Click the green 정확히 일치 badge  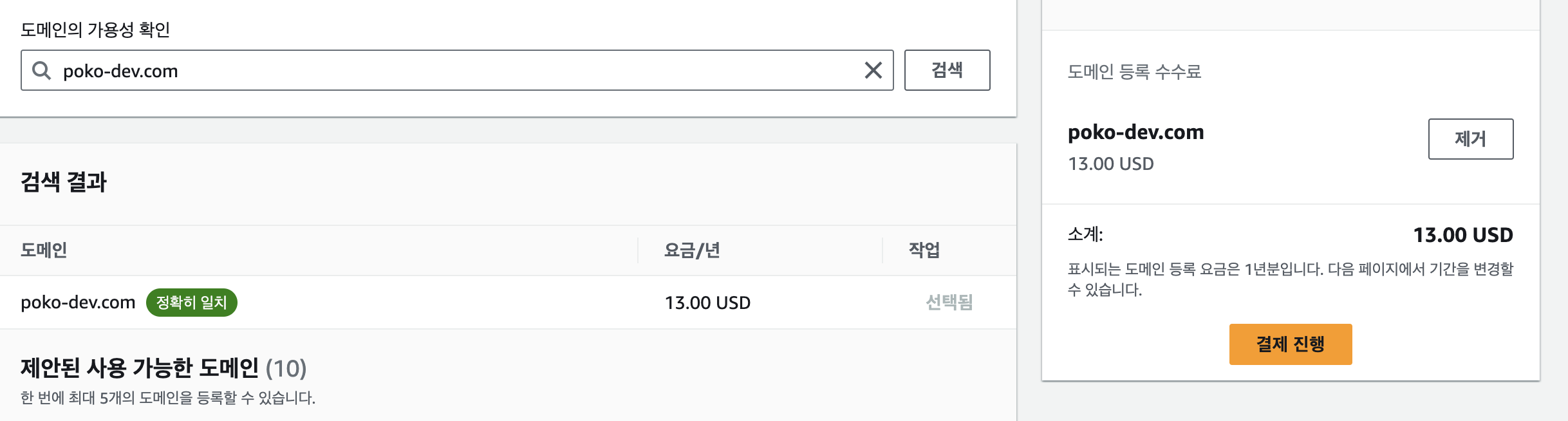(192, 303)
